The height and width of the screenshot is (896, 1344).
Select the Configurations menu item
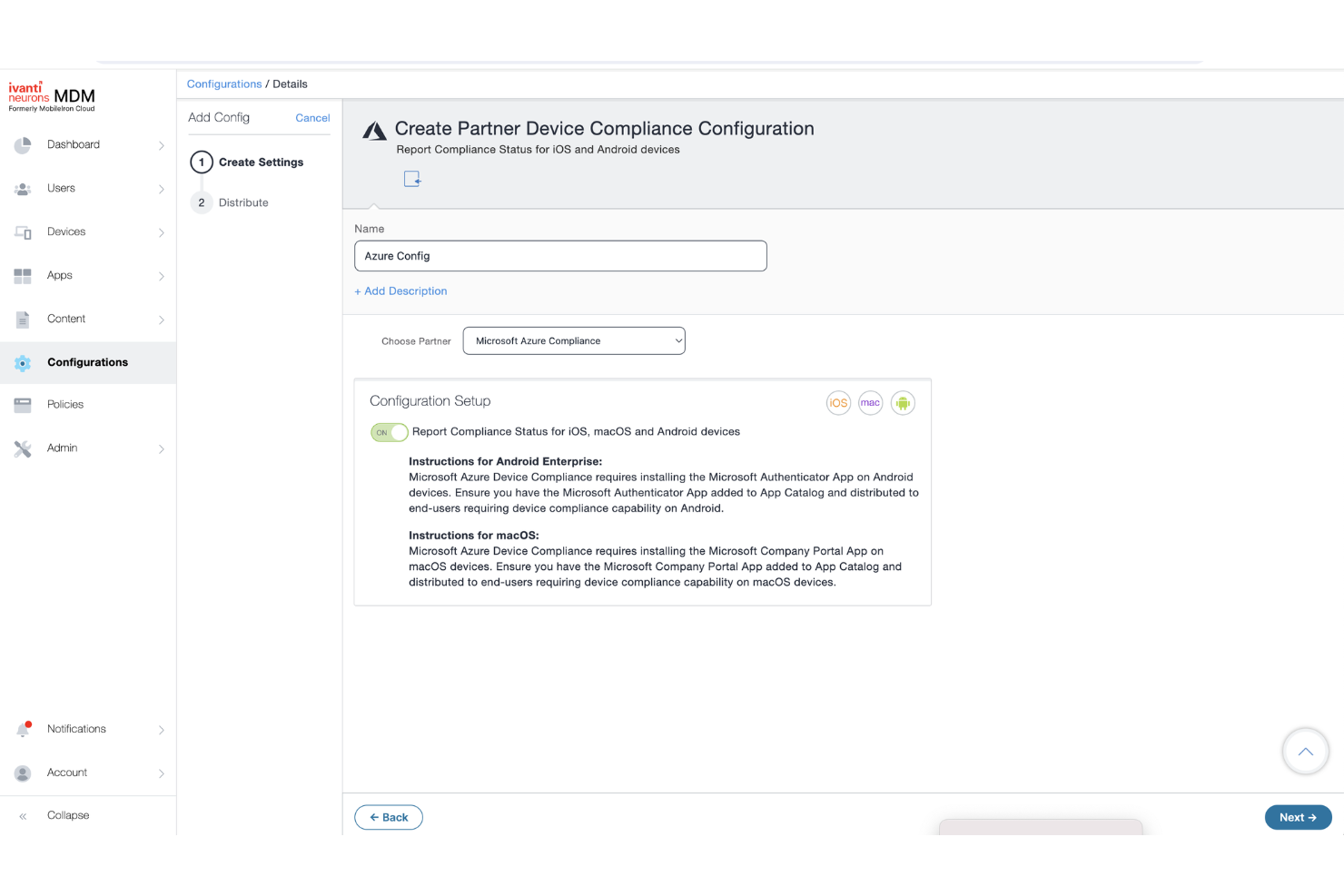[x=88, y=363]
